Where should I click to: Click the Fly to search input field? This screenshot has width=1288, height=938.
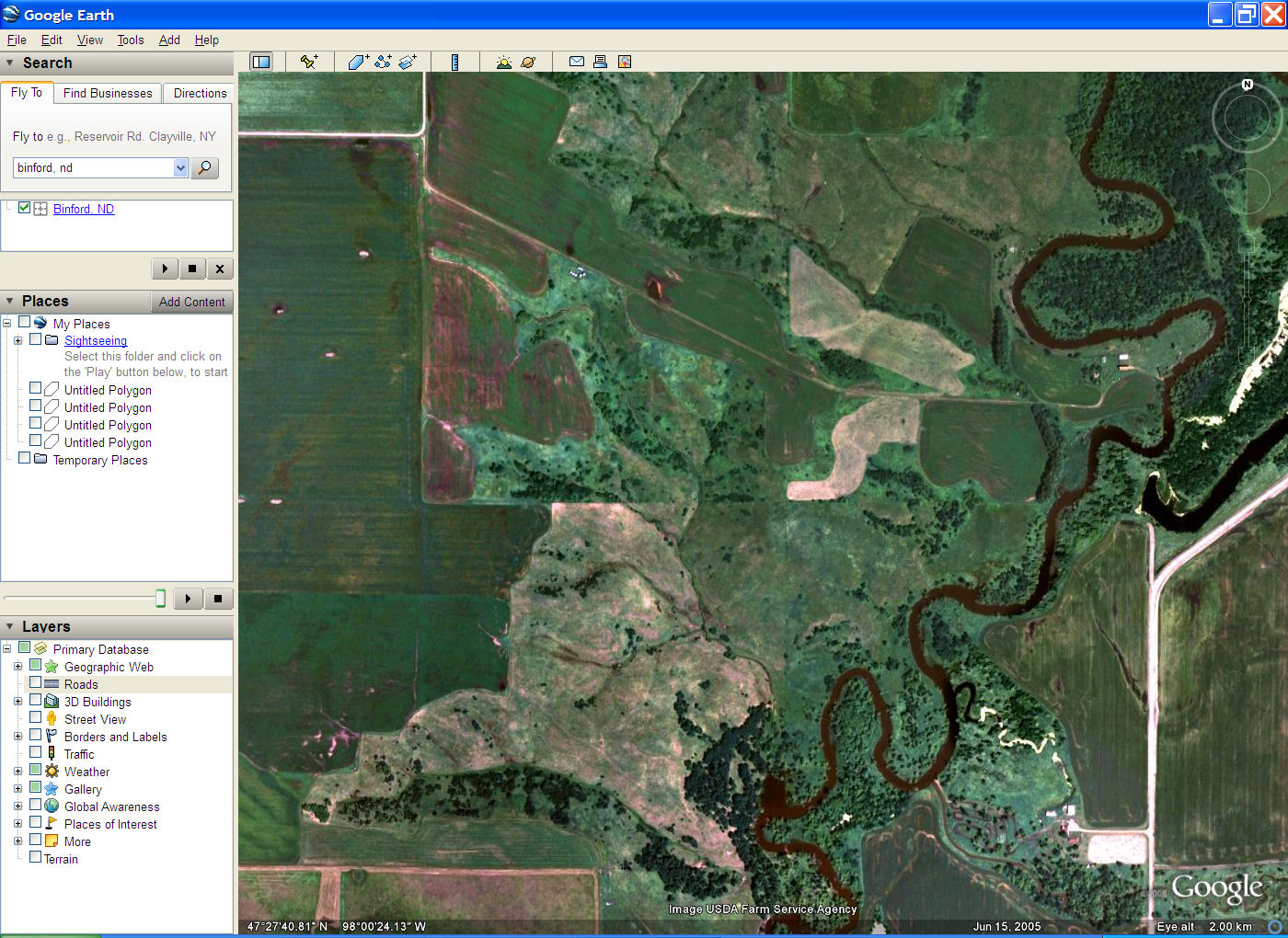pyautogui.click(x=93, y=167)
